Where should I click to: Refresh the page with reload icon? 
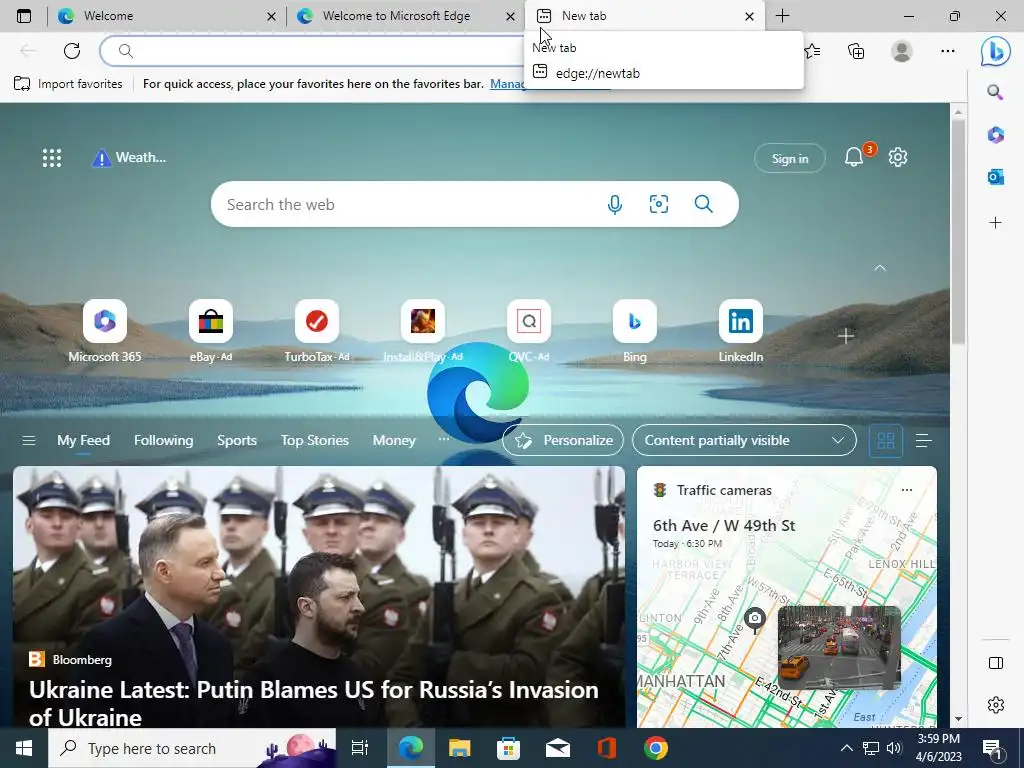72,51
